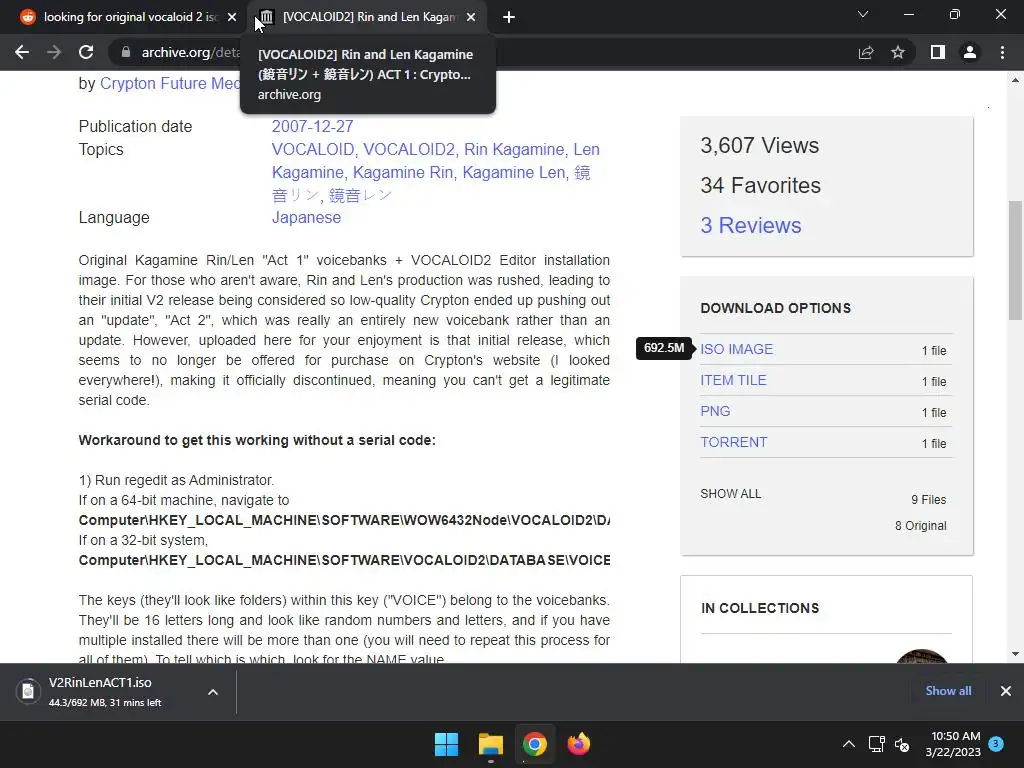
Task: Click Show all downloads
Action: (x=948, y=691)
